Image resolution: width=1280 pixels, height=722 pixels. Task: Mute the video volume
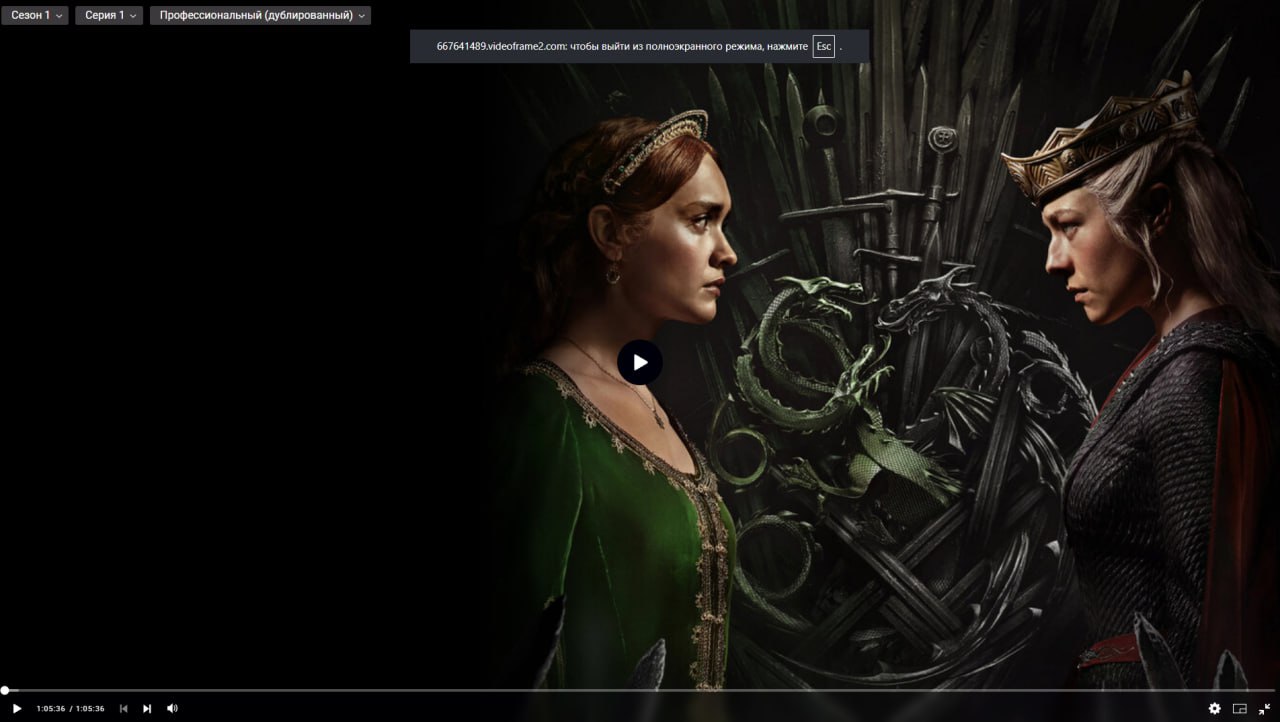[172, 708]
